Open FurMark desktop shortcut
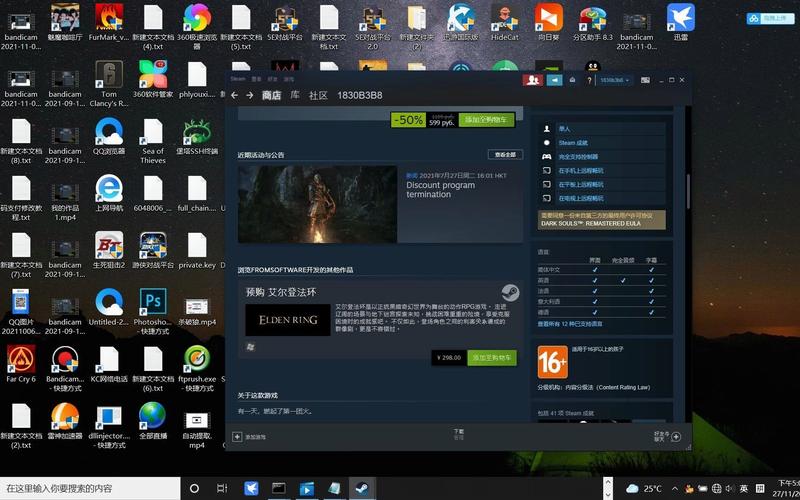800x500 pixels. (109, 23)
